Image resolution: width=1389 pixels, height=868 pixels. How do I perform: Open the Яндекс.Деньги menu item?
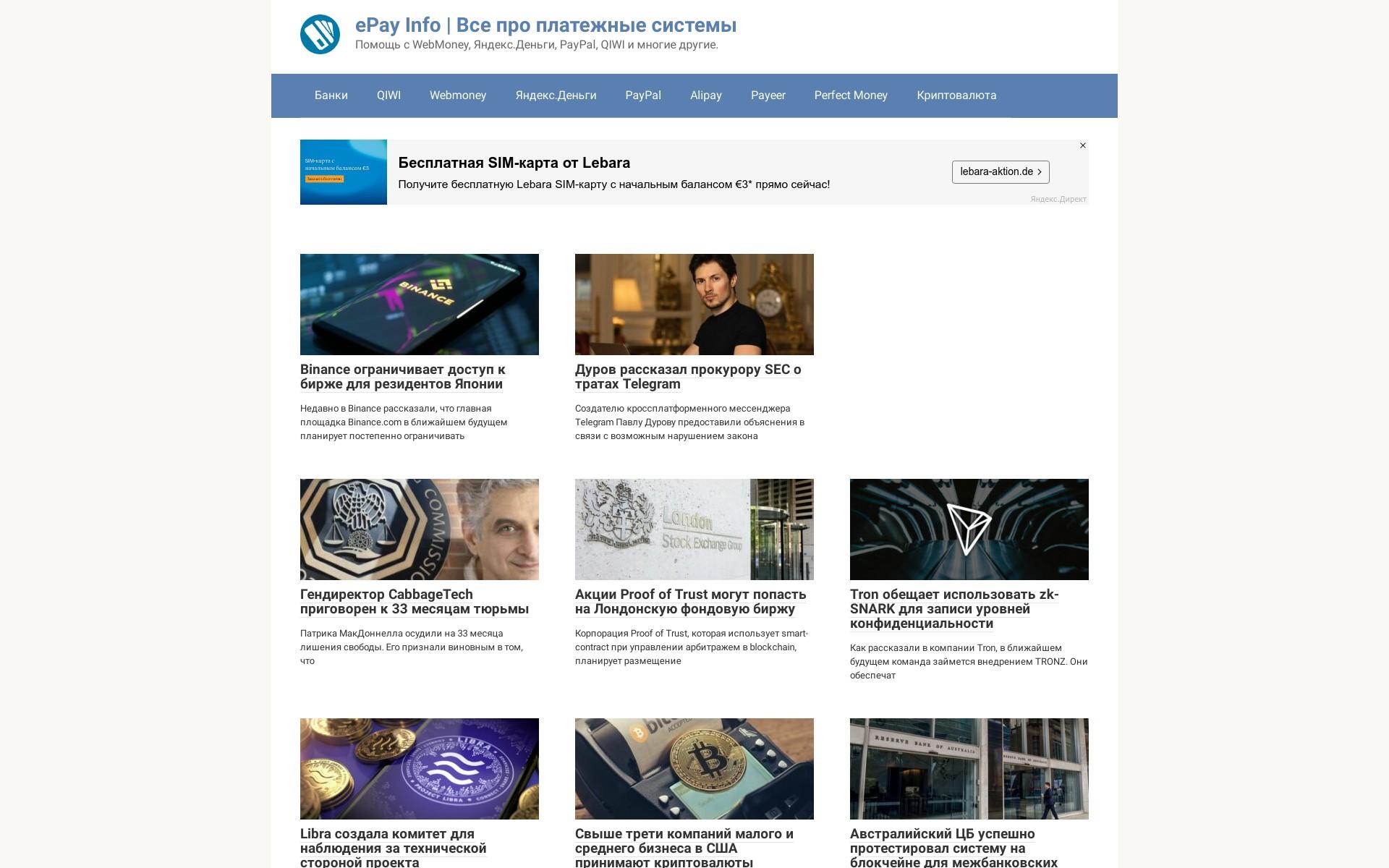point(556,95)
